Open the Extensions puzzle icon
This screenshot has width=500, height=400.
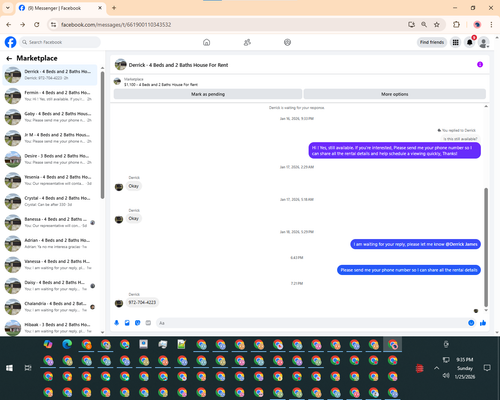click(x=456, y=25)
